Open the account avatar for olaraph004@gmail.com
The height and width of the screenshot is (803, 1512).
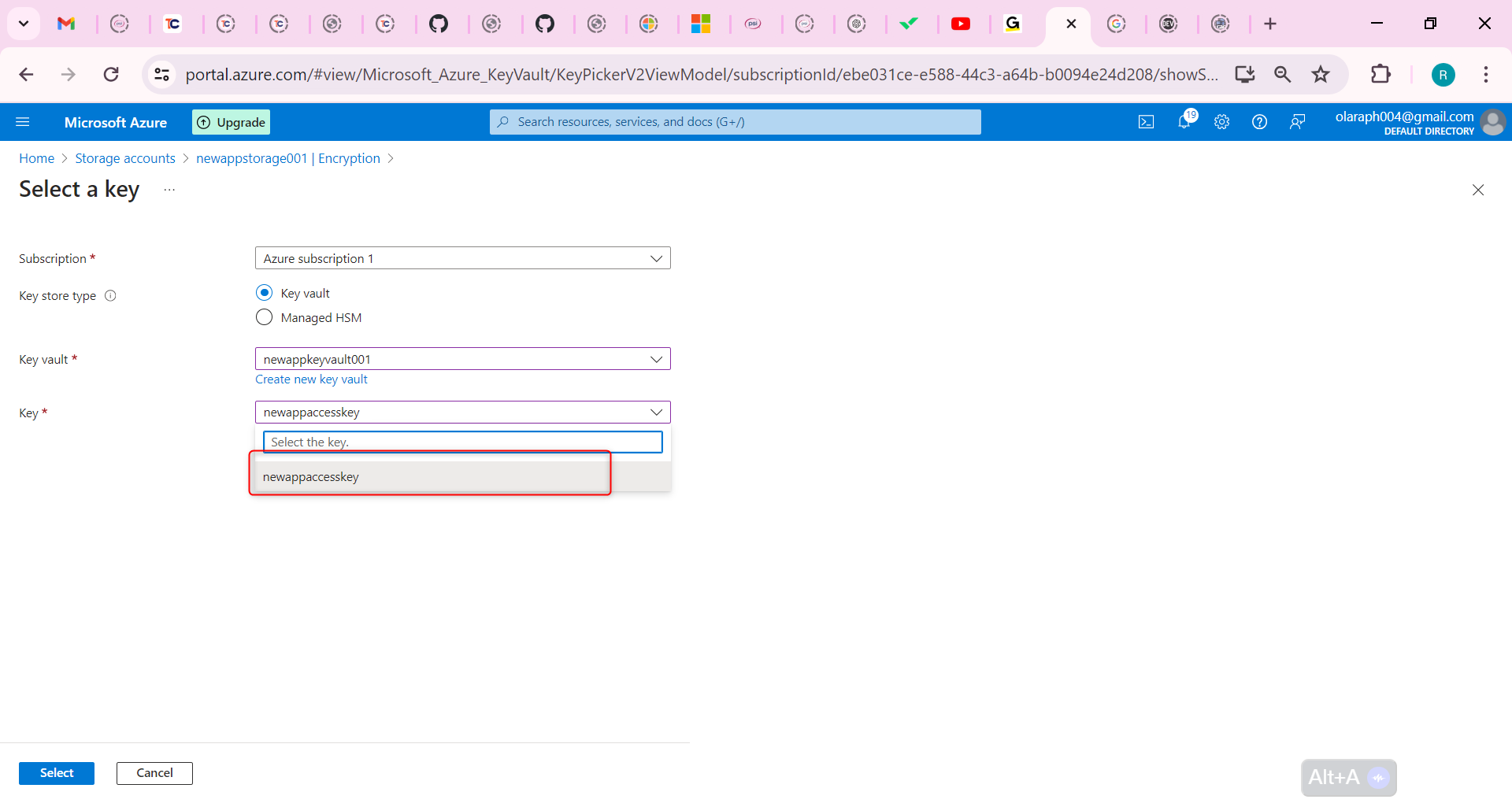[1492, 122]
